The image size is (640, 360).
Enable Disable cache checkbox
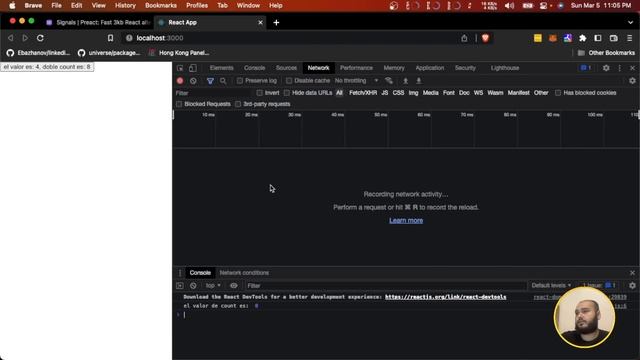(289, 81)
